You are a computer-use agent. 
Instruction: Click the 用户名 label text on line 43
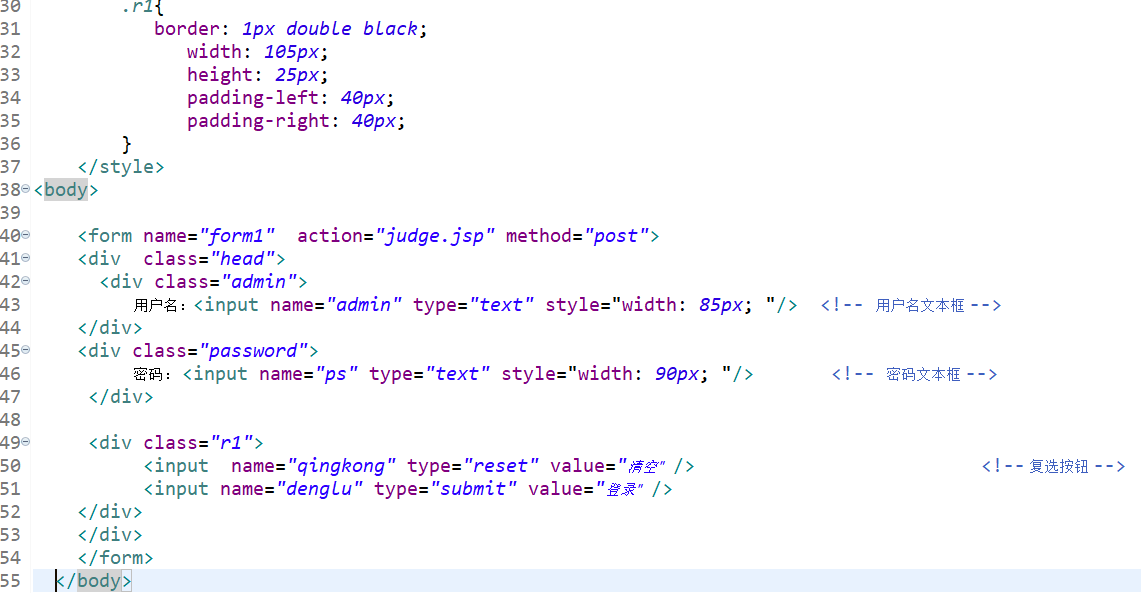tap(155, 306)
